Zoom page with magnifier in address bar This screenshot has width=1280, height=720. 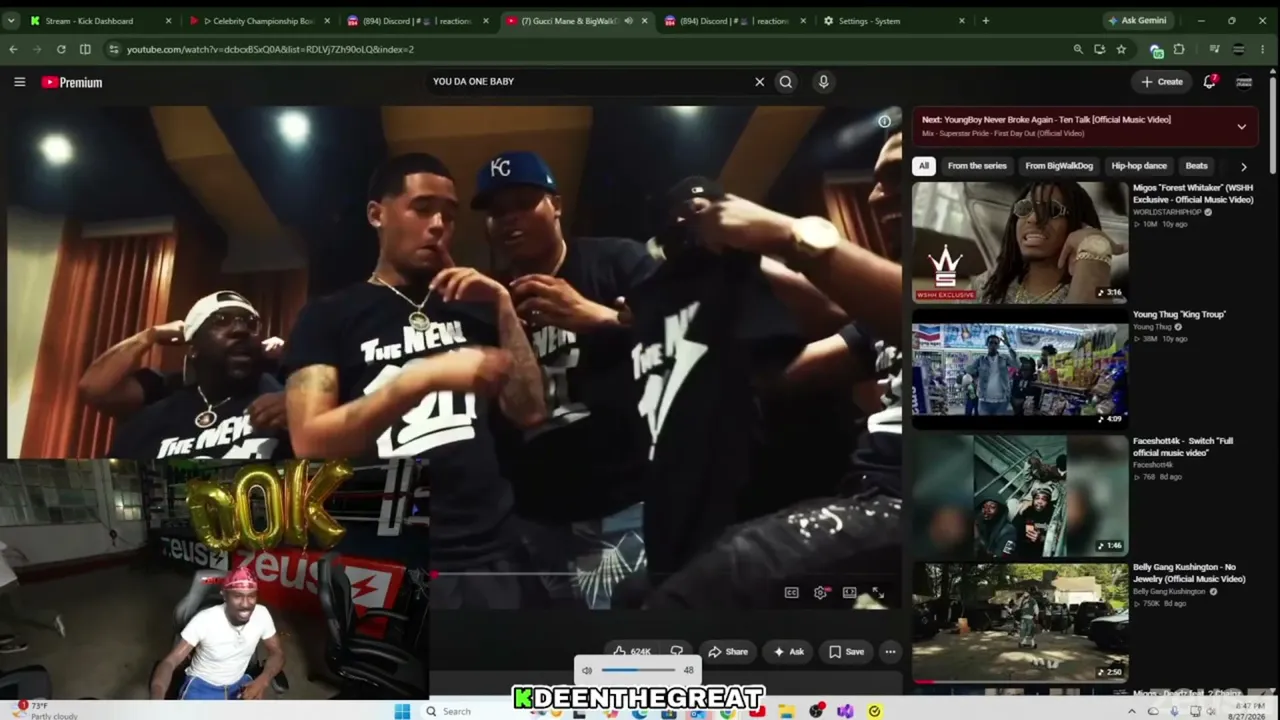[x=1078, y=49]
